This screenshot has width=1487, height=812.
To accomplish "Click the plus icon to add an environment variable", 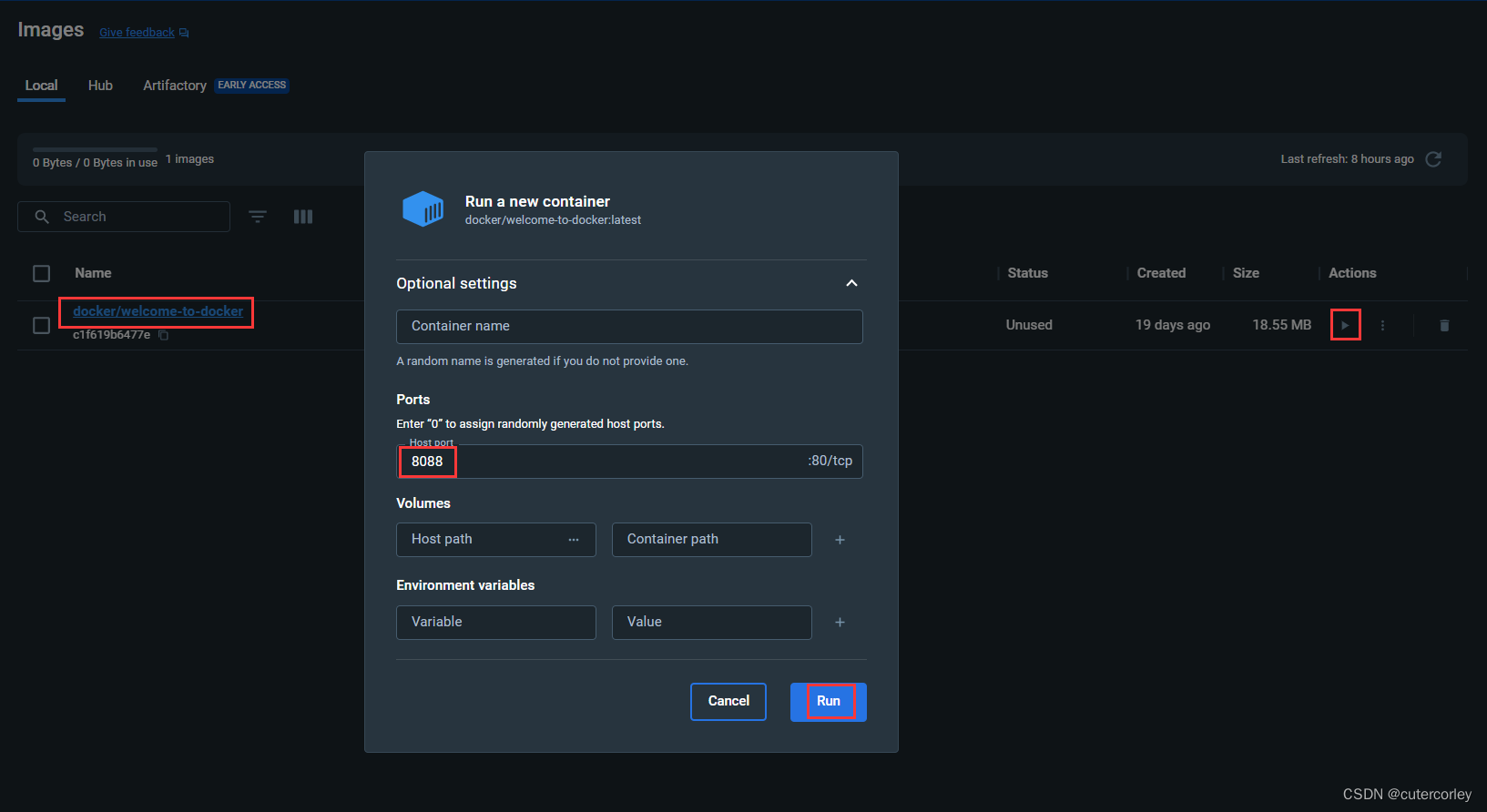I will [840, 623].
